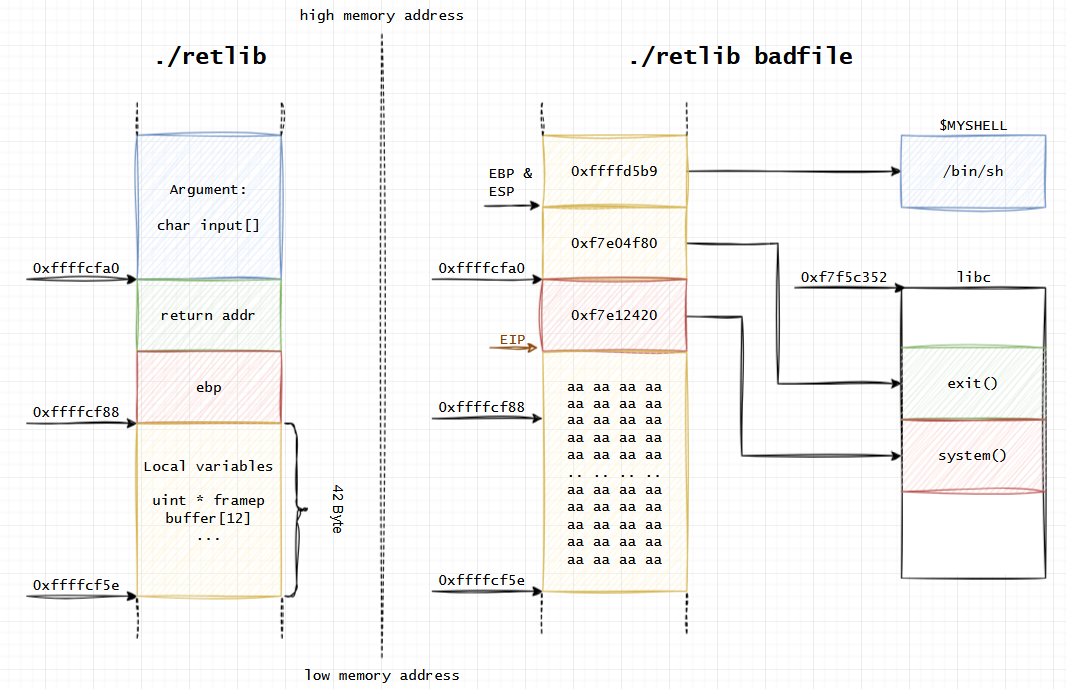This screenshot has height=689, width=1066.
Task: Click the "EBP & ESP" pointer label
Action: tap(510, 182)
